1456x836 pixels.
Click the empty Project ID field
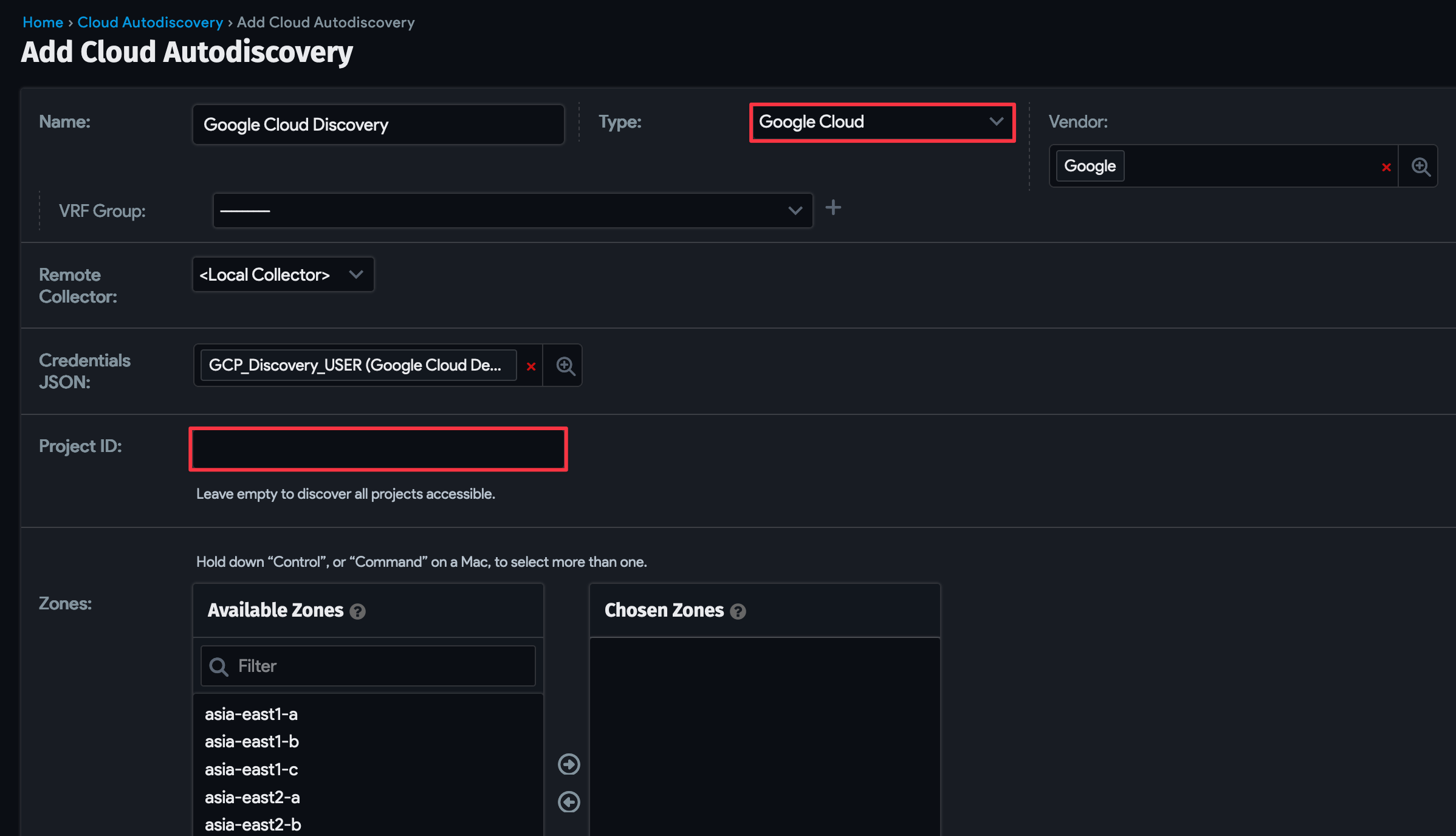tap(377, 448)
